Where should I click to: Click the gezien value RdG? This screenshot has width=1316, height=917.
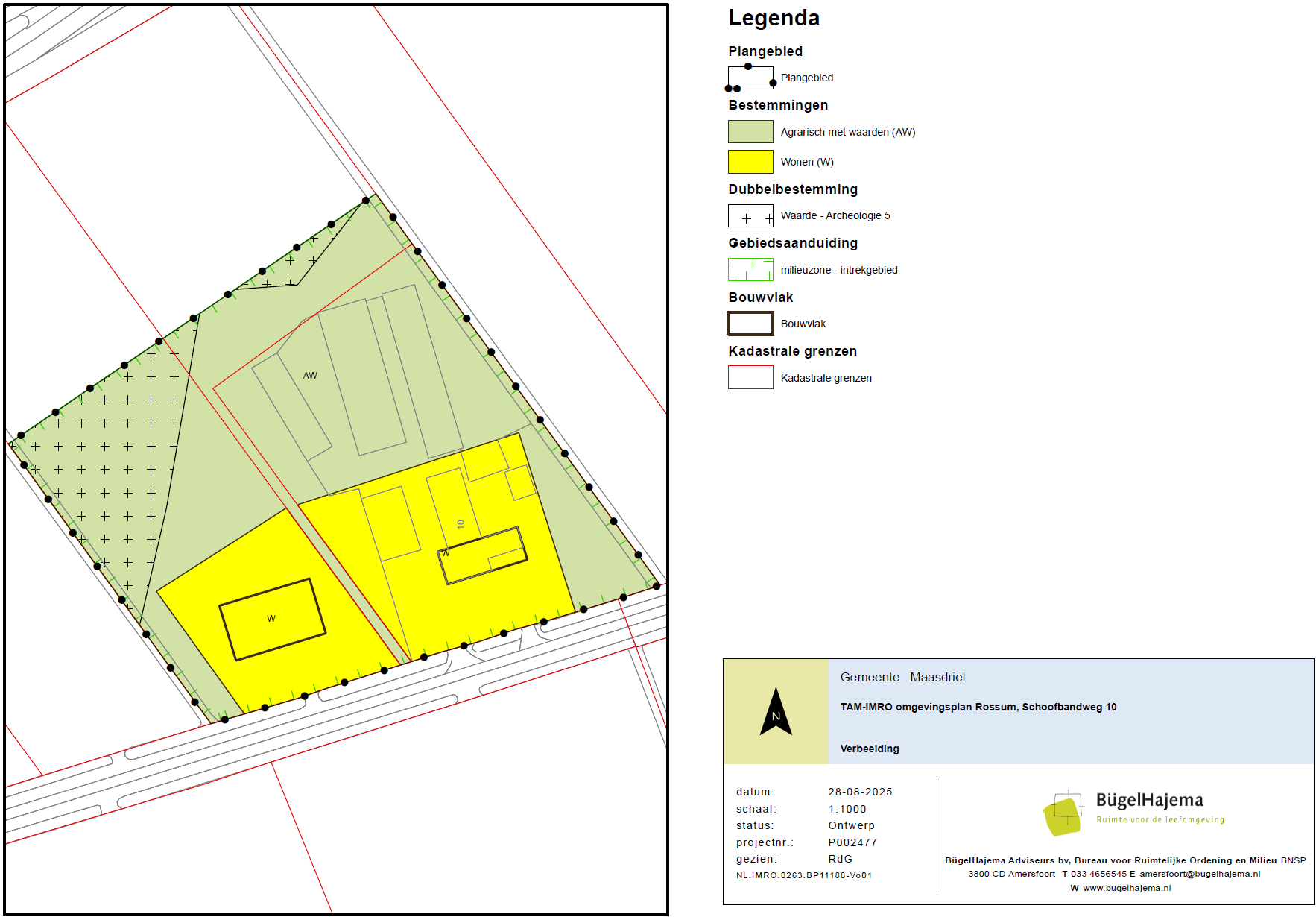pos(840,859)
